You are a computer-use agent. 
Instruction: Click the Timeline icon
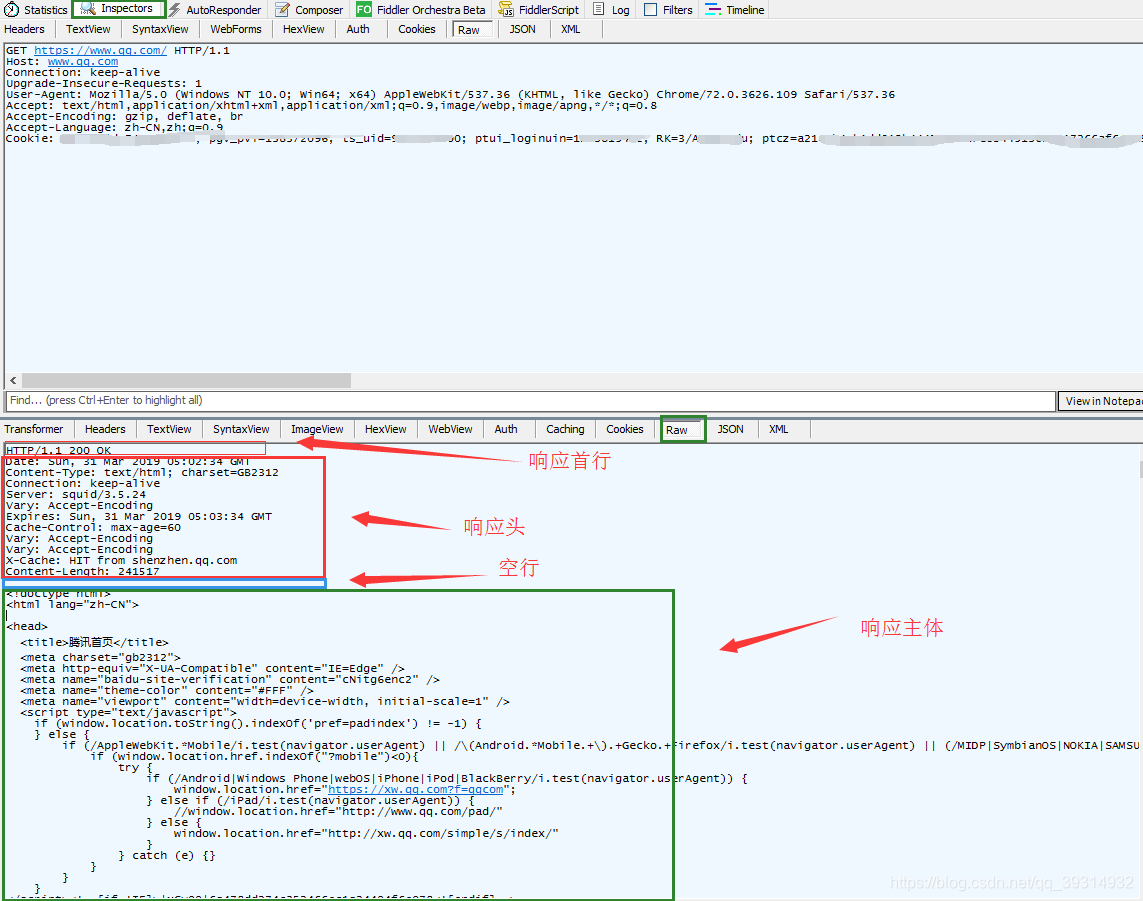click(713, 9)
